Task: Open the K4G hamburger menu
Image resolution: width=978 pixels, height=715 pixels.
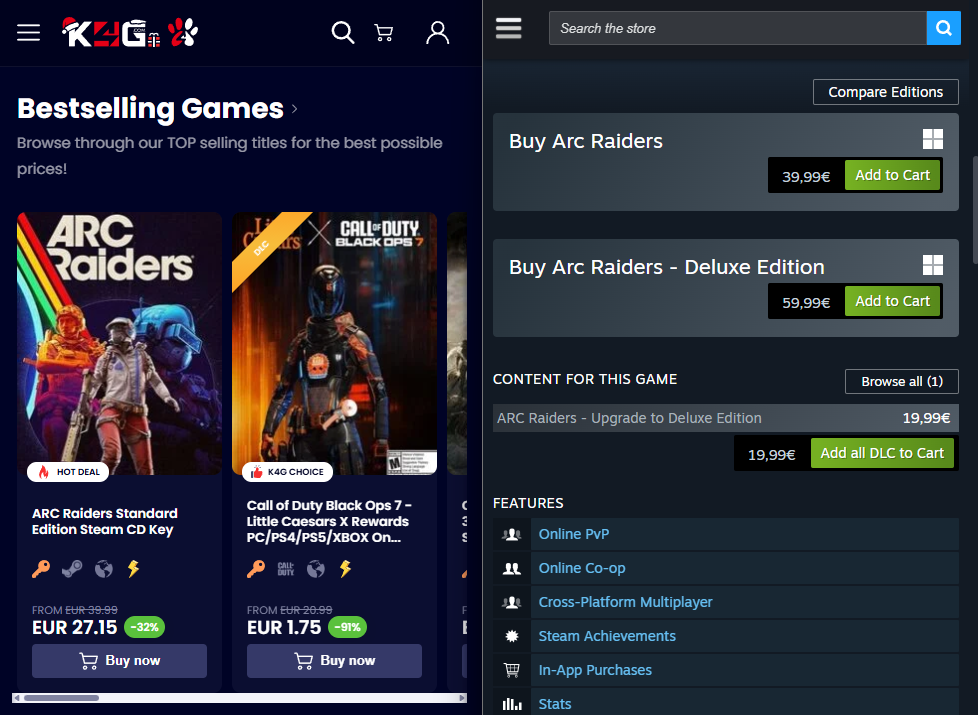Action: pos(28,33)
